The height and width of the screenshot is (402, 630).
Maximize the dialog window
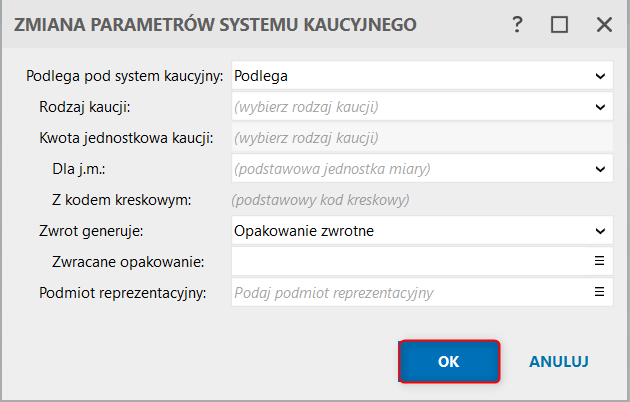(560, 25)
